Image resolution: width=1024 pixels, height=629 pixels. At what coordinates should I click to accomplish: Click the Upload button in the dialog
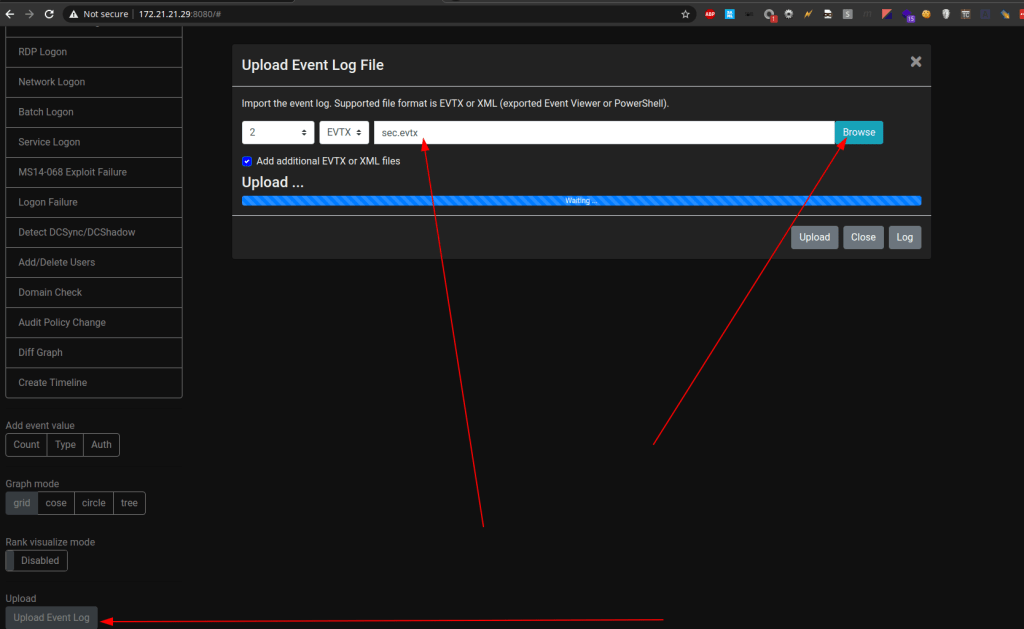(814, 237)
